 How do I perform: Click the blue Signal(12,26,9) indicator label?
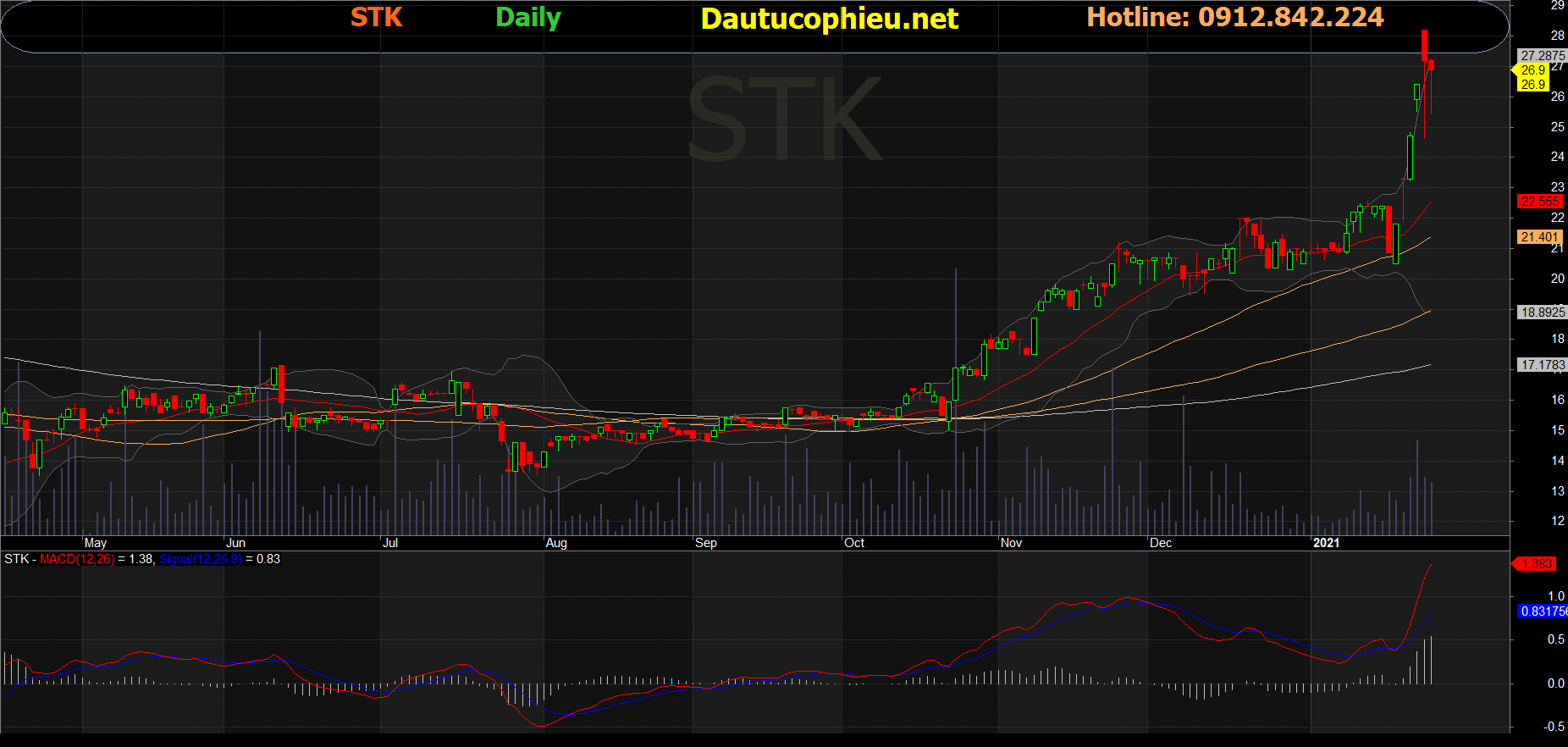(x=200, y=559)
